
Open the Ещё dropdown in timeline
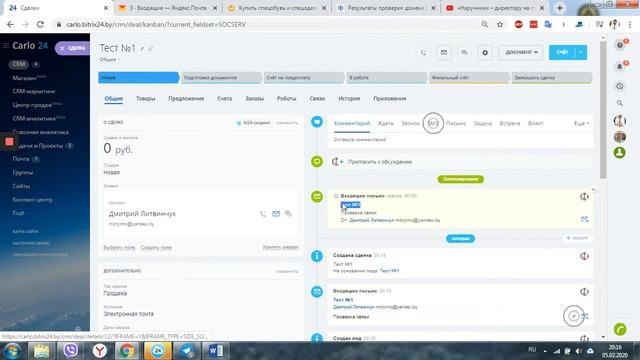(x=582, y=123)
